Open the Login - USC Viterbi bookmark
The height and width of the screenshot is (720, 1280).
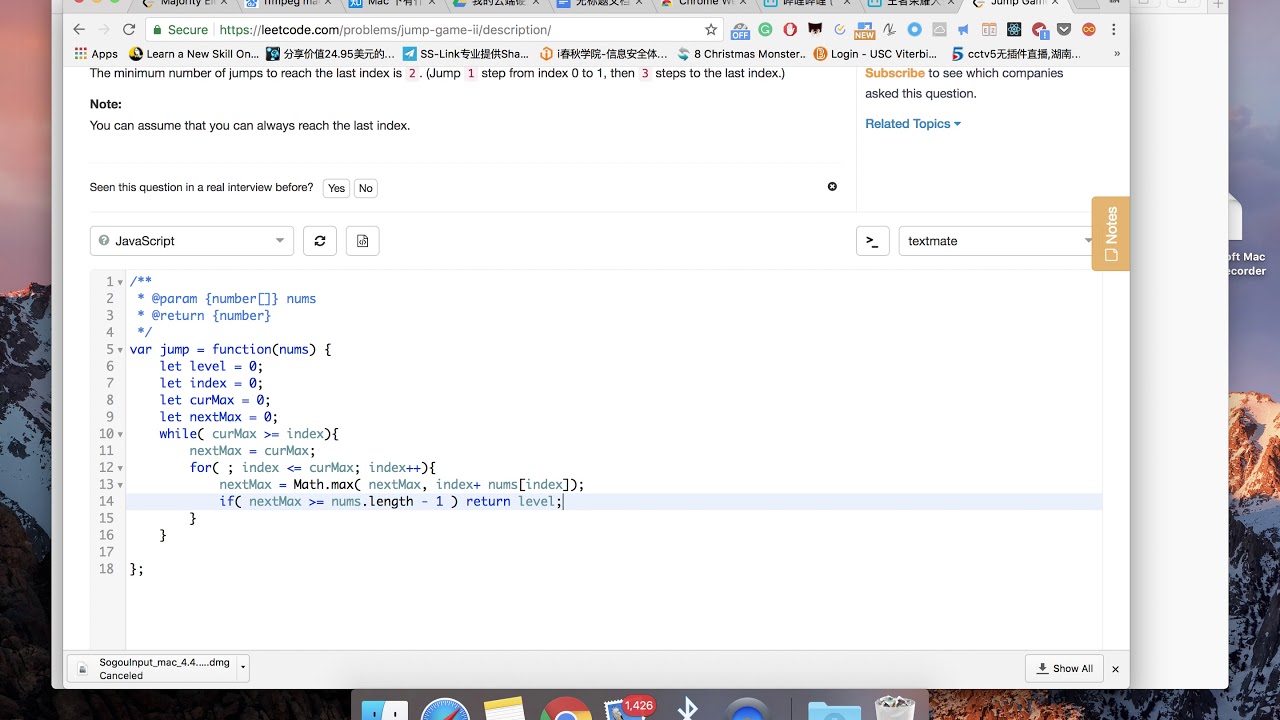coord(876,54)
